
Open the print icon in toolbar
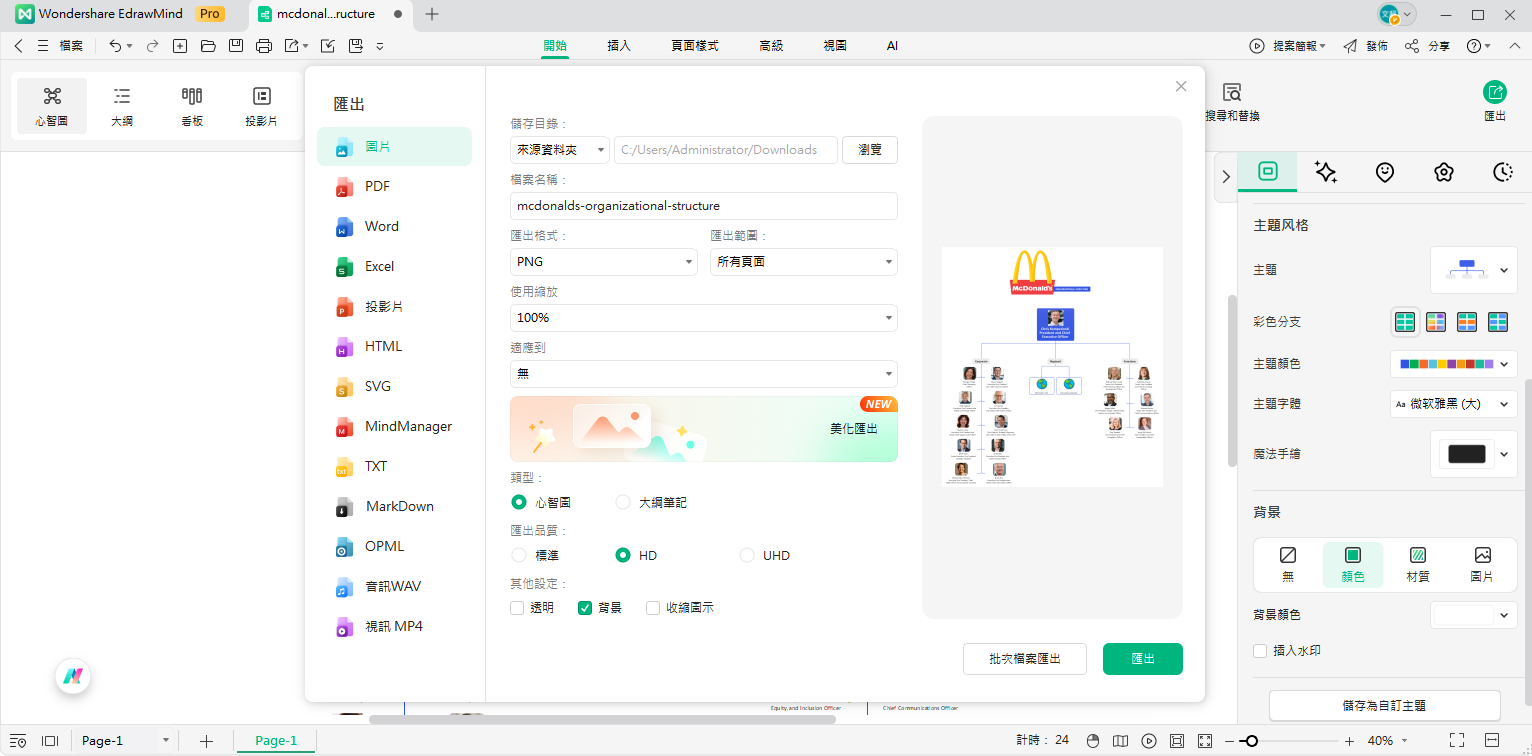pyautogui.click(x=264, y=46)
